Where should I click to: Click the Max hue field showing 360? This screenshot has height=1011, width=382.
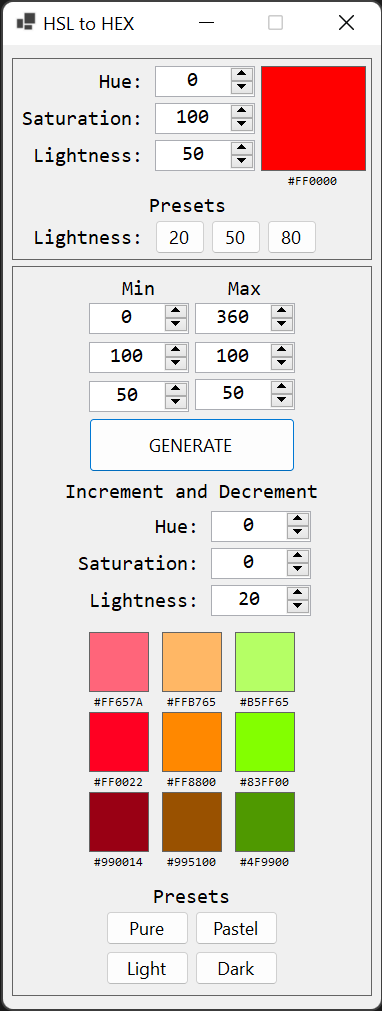[x=233, y=319]
